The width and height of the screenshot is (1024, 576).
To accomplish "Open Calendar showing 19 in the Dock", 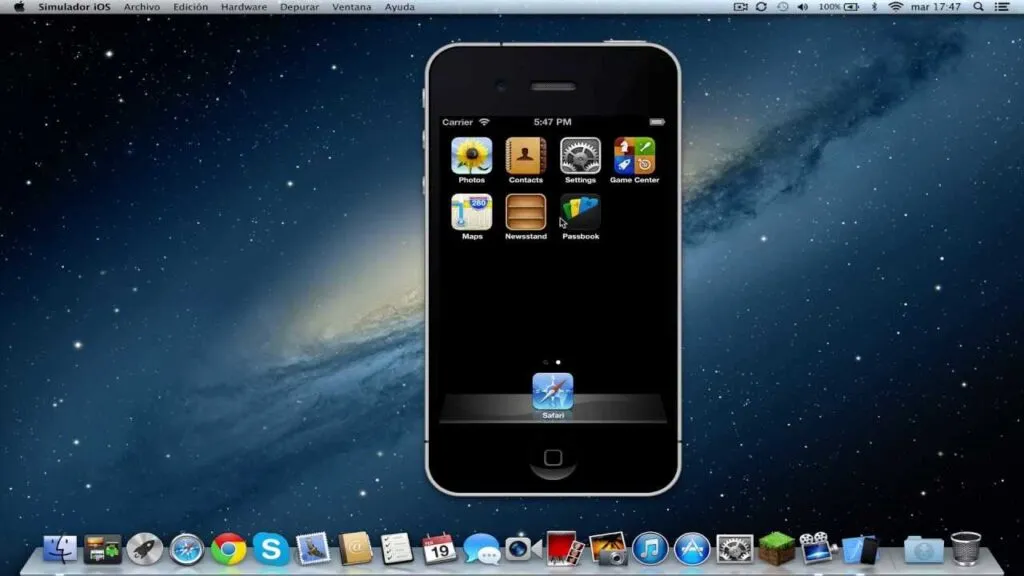I will 439,549.
